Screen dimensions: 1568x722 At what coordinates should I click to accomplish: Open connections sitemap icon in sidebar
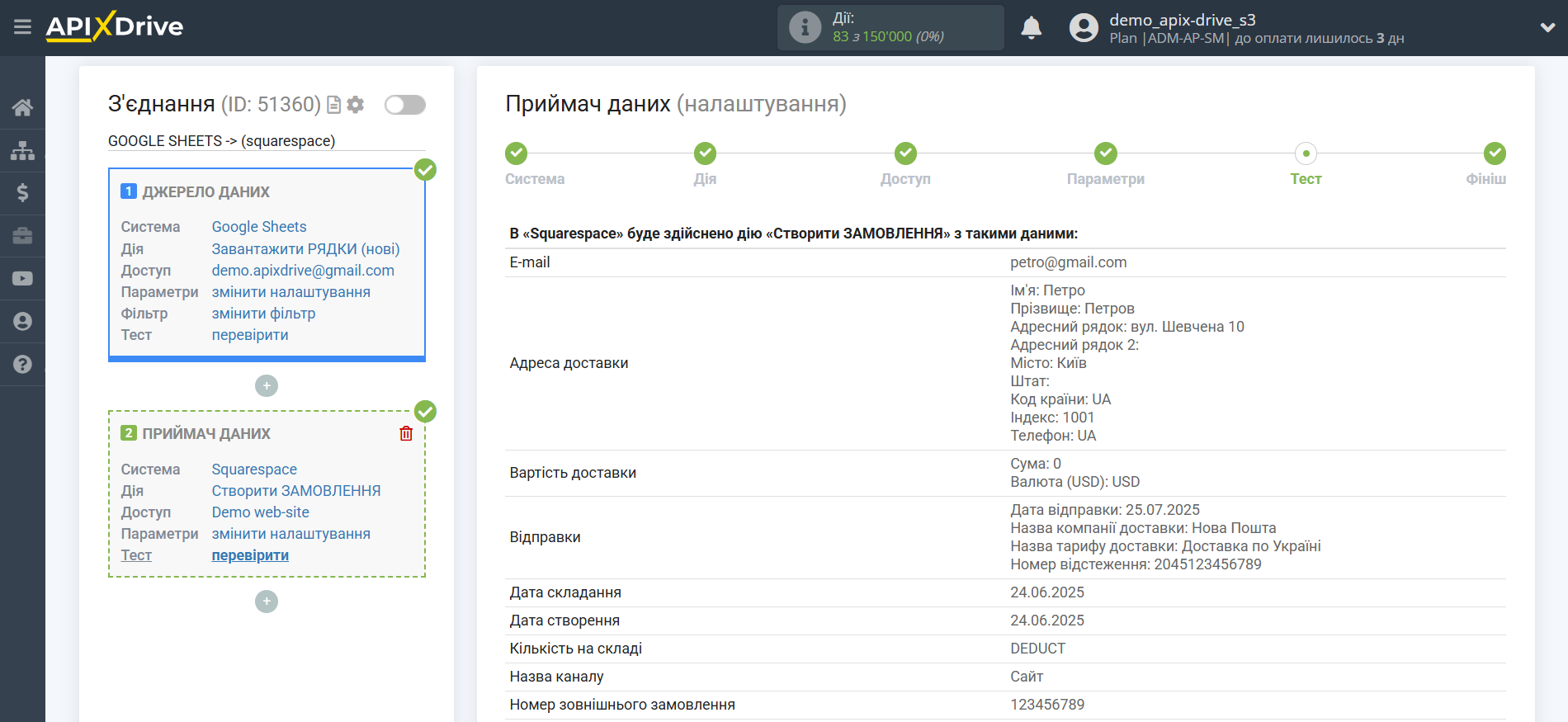tap(22, 150)
